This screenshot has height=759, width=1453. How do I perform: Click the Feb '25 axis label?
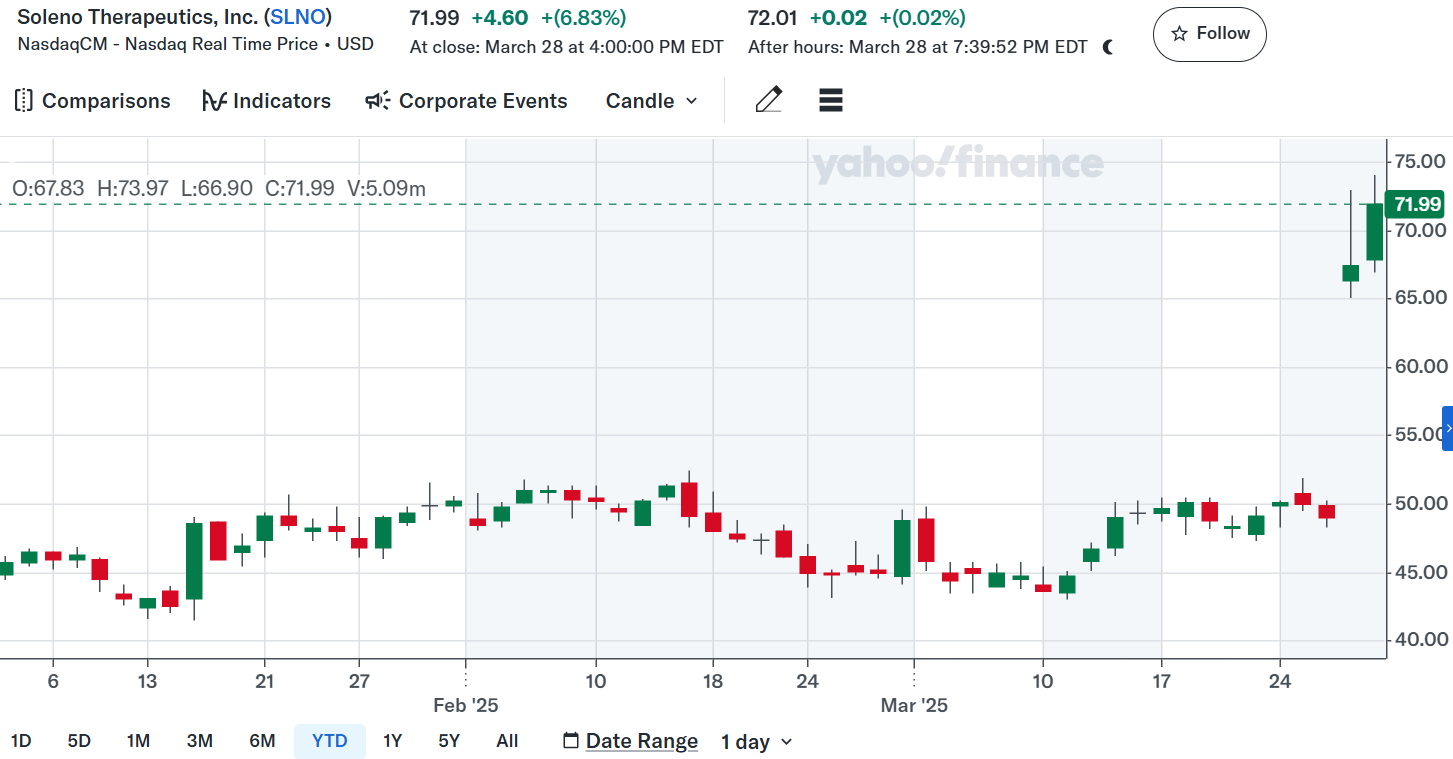[x=465, y=705]
